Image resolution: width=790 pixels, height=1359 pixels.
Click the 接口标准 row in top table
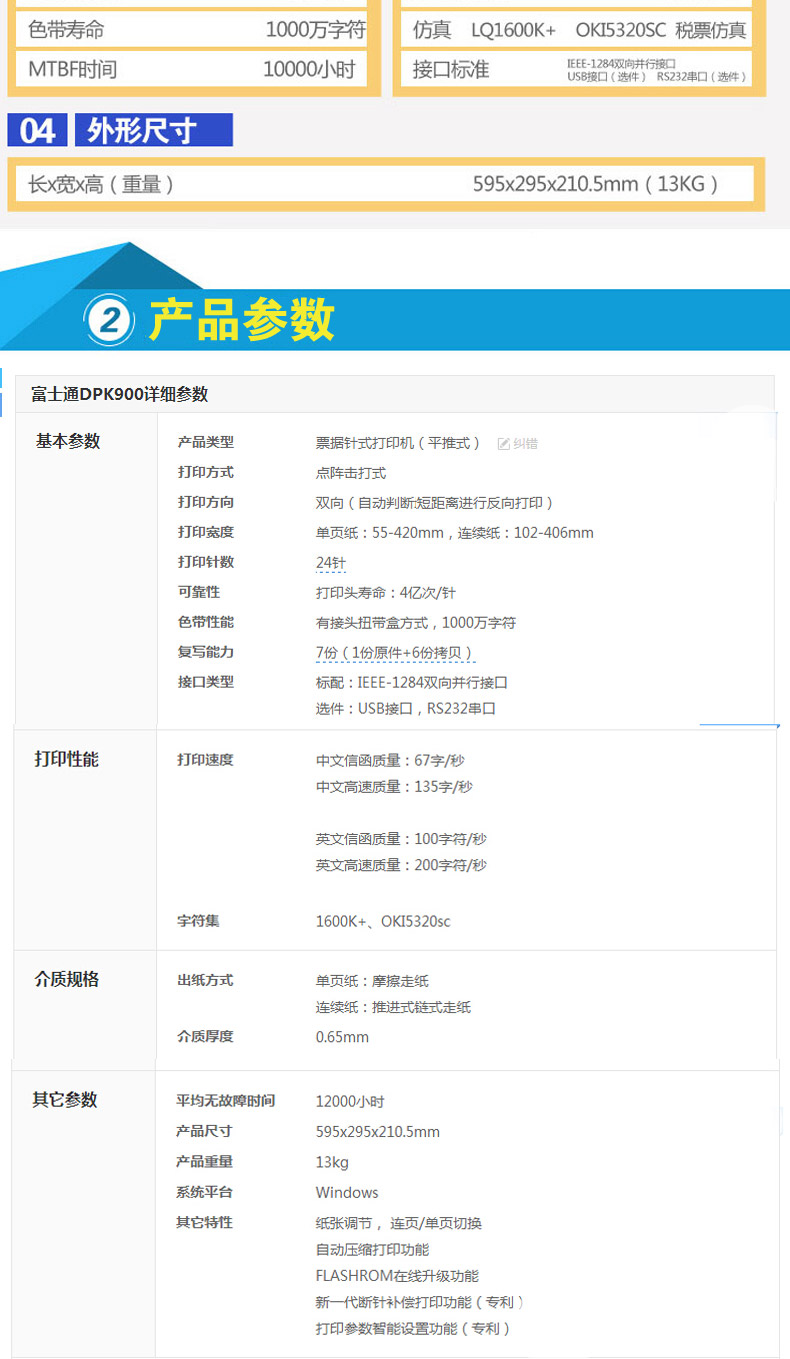[x=451, y=70]
